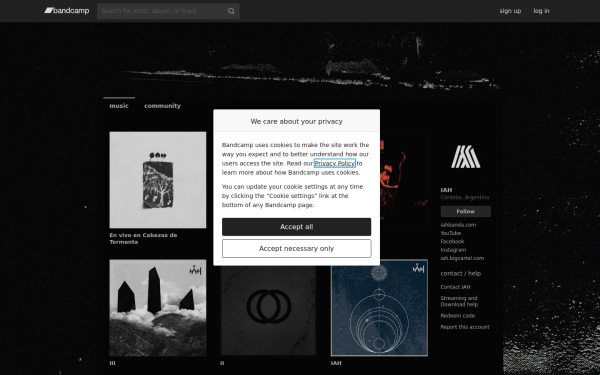The height and width of the screenshot is (375, 600).
Task: Open the IAH album blue cover
Action: [x=379, y=308]
